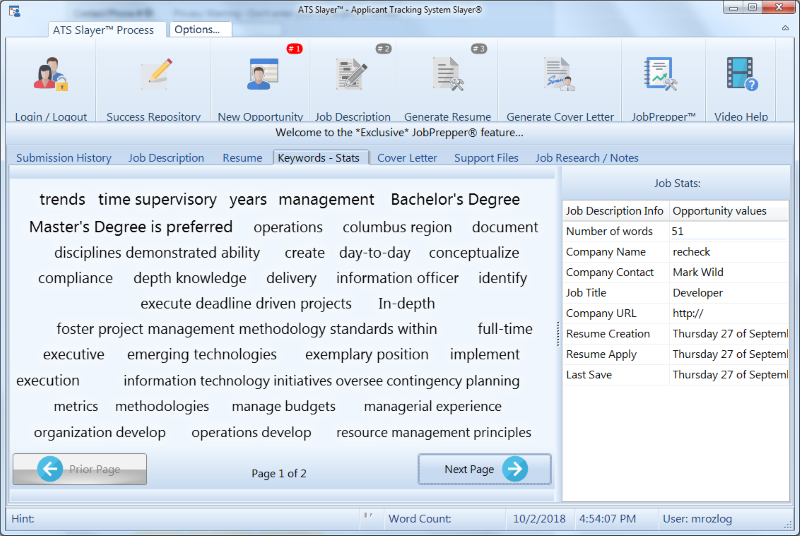
Task: Select the Company URL value http://
Action: click(729, 313)
